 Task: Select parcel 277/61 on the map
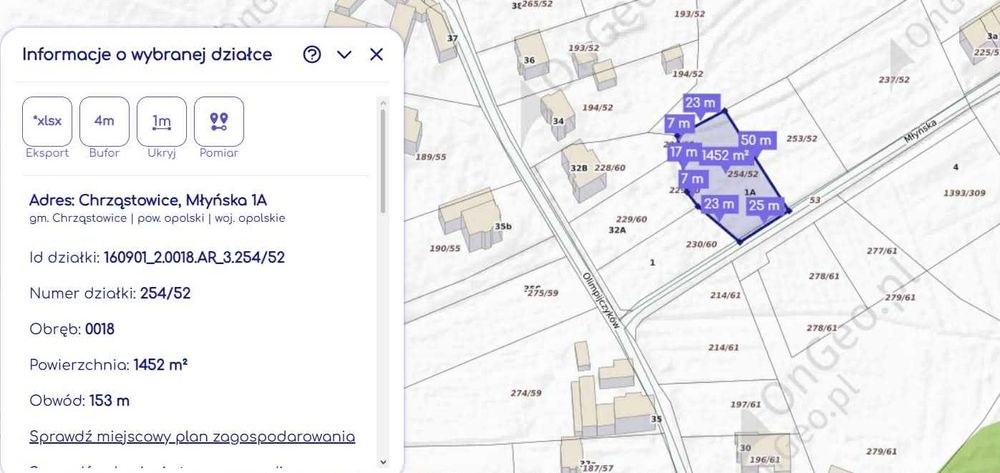coord(882,251)
